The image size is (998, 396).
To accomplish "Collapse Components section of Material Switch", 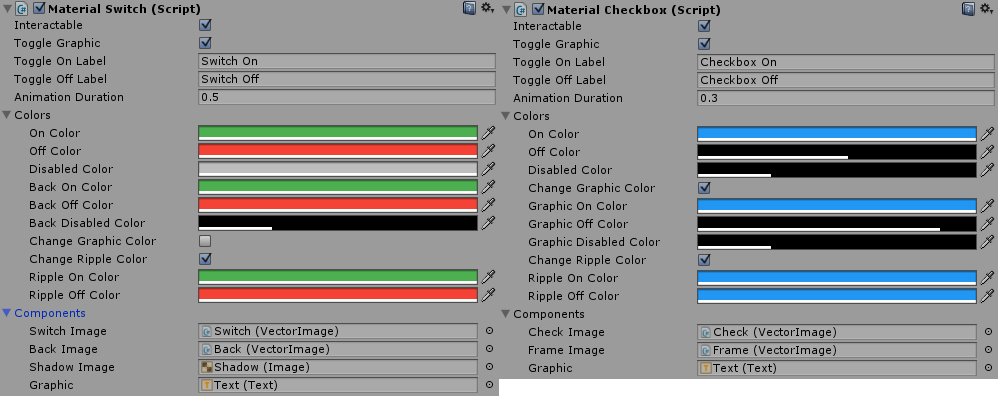I will click(7, 313).
